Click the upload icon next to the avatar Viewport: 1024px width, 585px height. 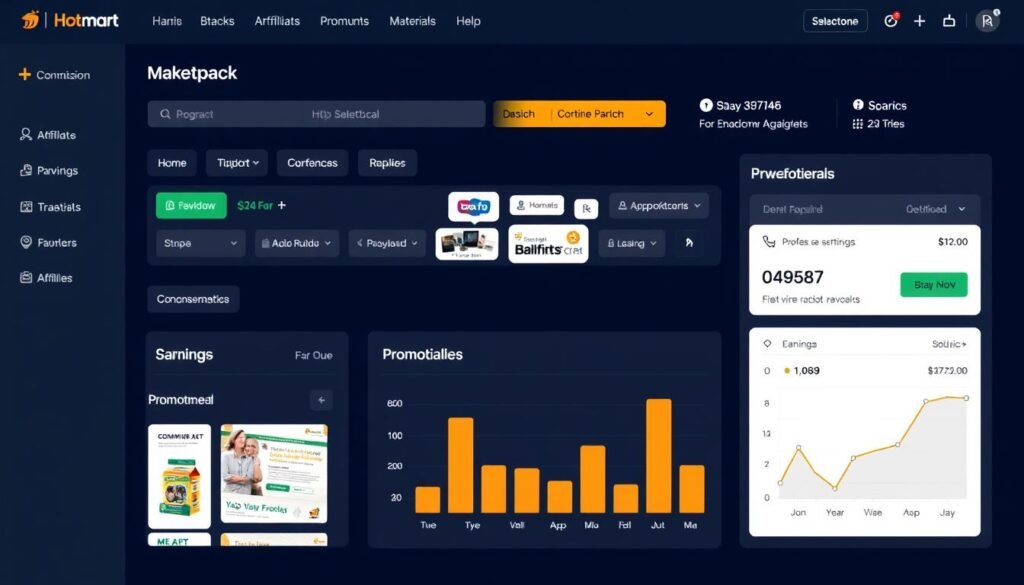(x=950, y=20)
